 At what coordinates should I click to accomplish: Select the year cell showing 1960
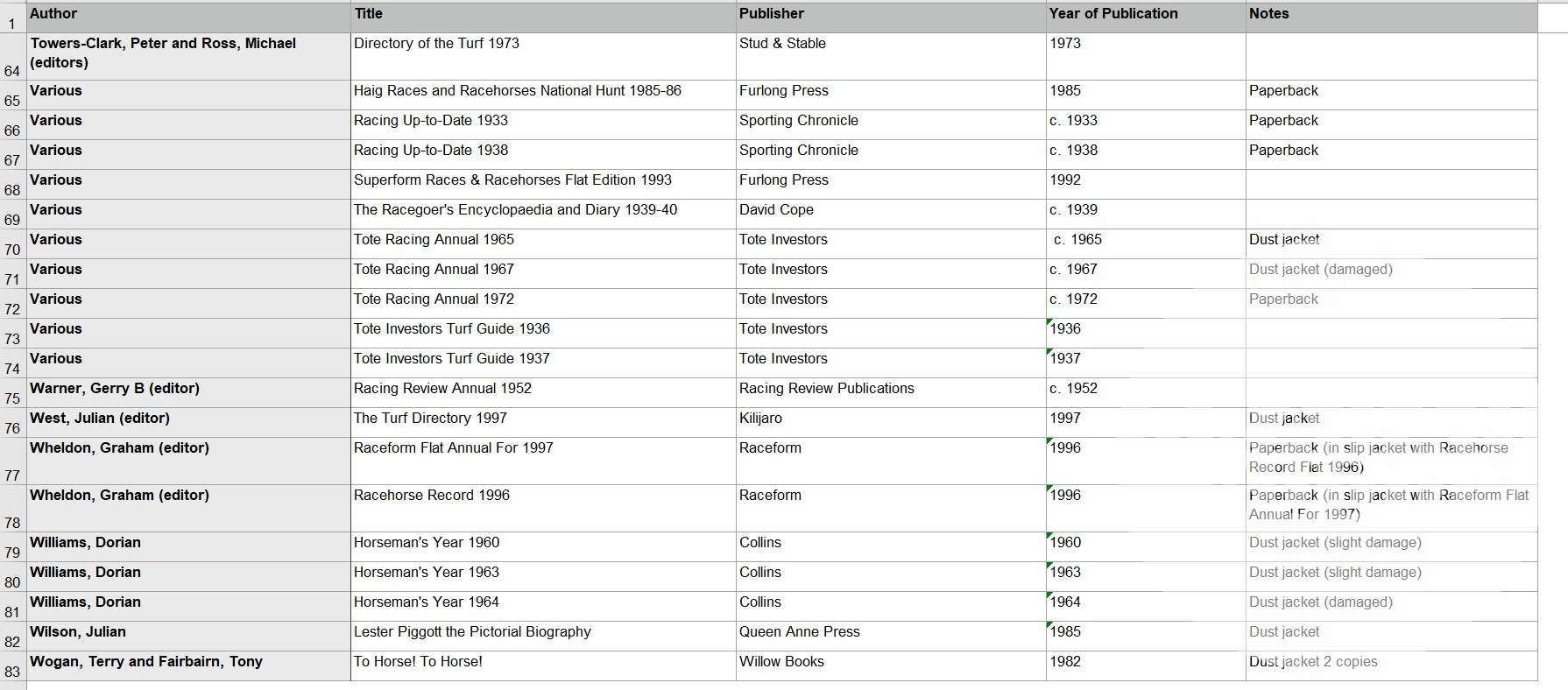tap(1146, 547)
